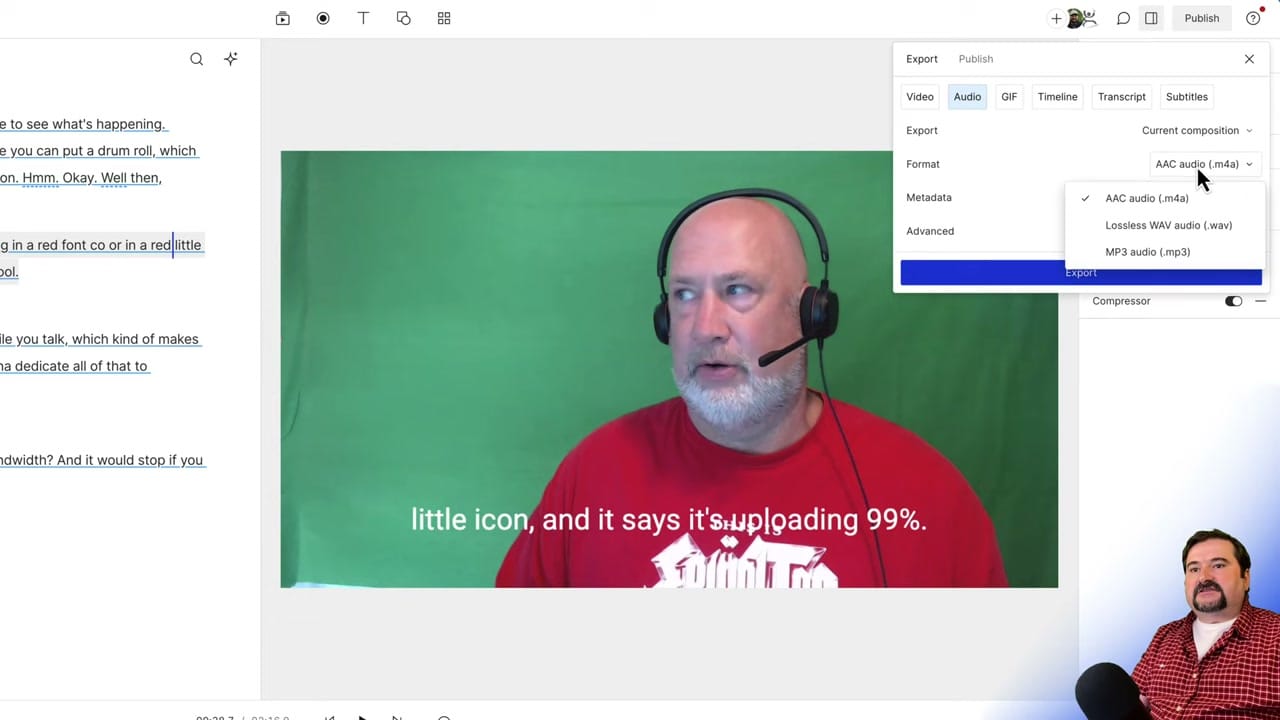Expand the Metadata section
1280x720 pixels.
(928, 197)
